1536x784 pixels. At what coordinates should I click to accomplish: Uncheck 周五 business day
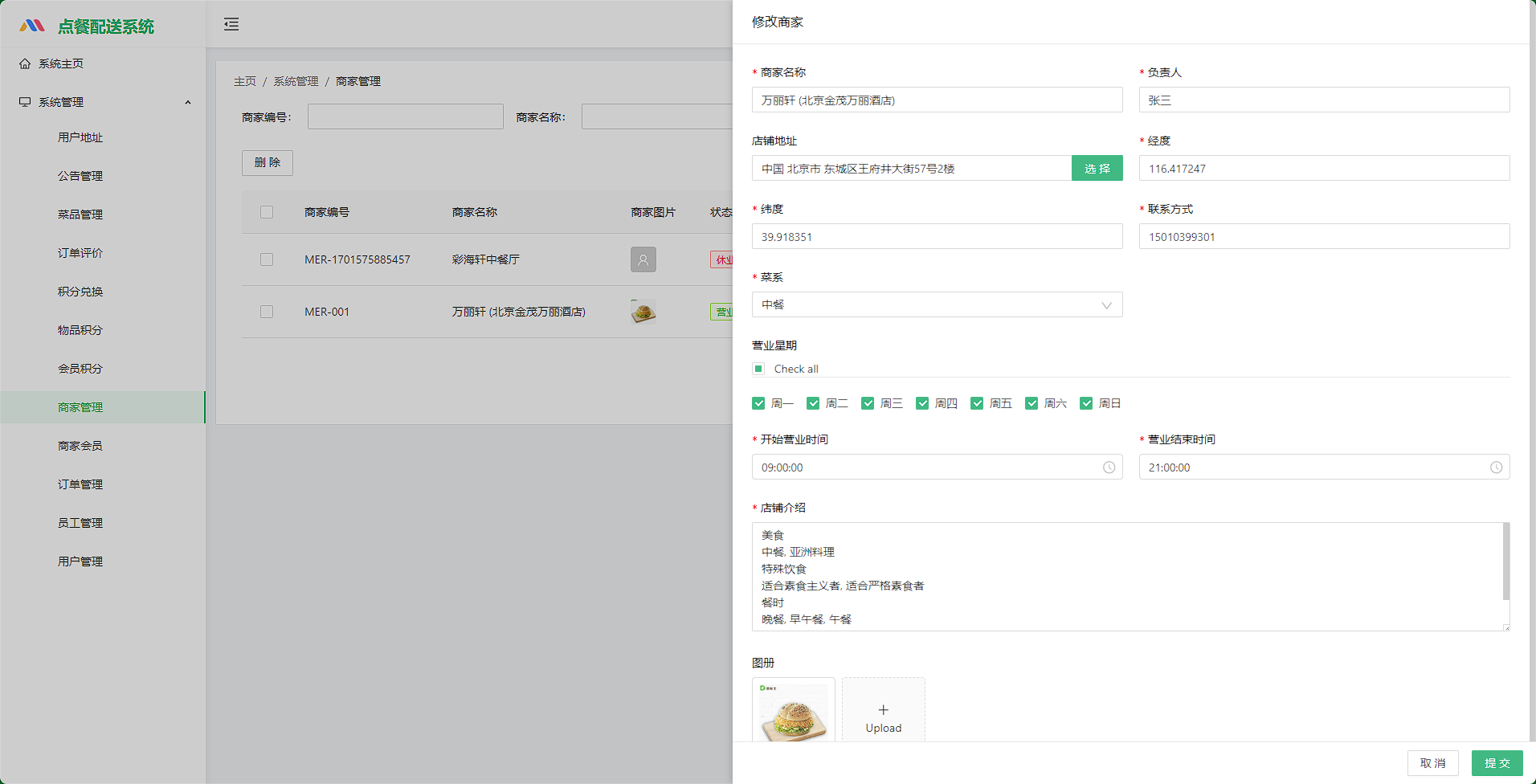pos(977,403)
